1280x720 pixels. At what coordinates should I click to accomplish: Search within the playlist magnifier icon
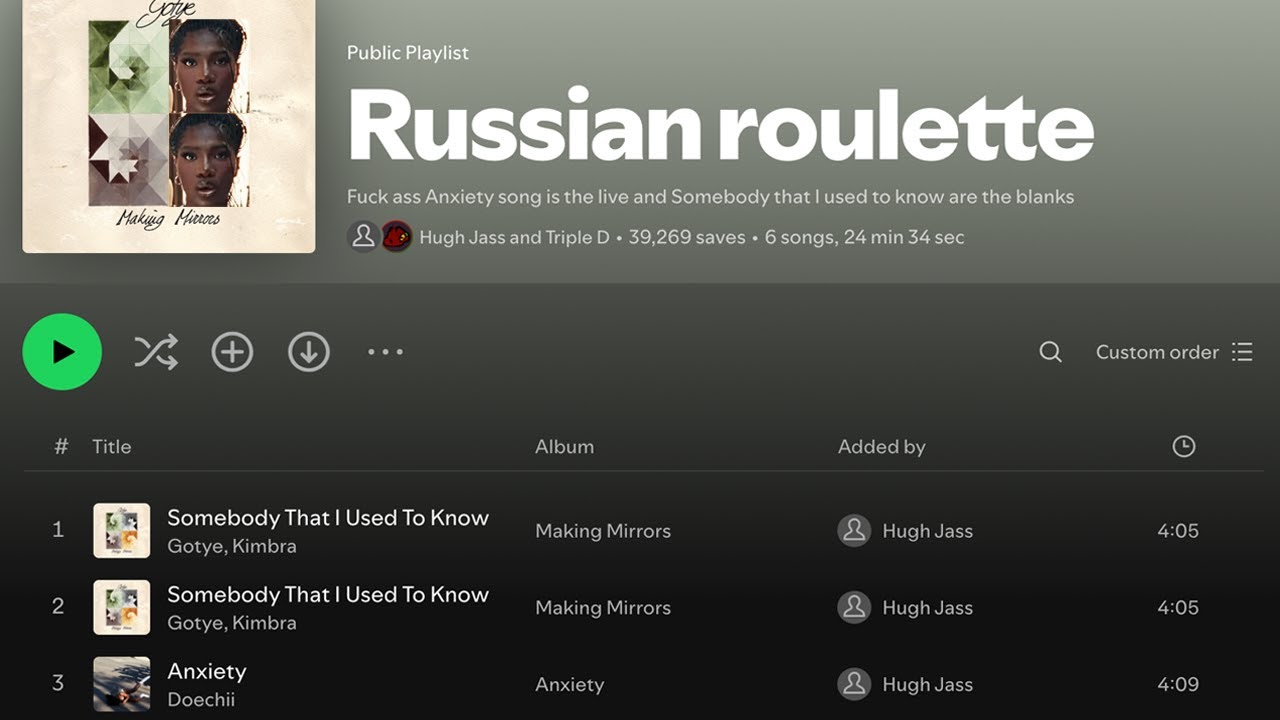coord(1050,352)
